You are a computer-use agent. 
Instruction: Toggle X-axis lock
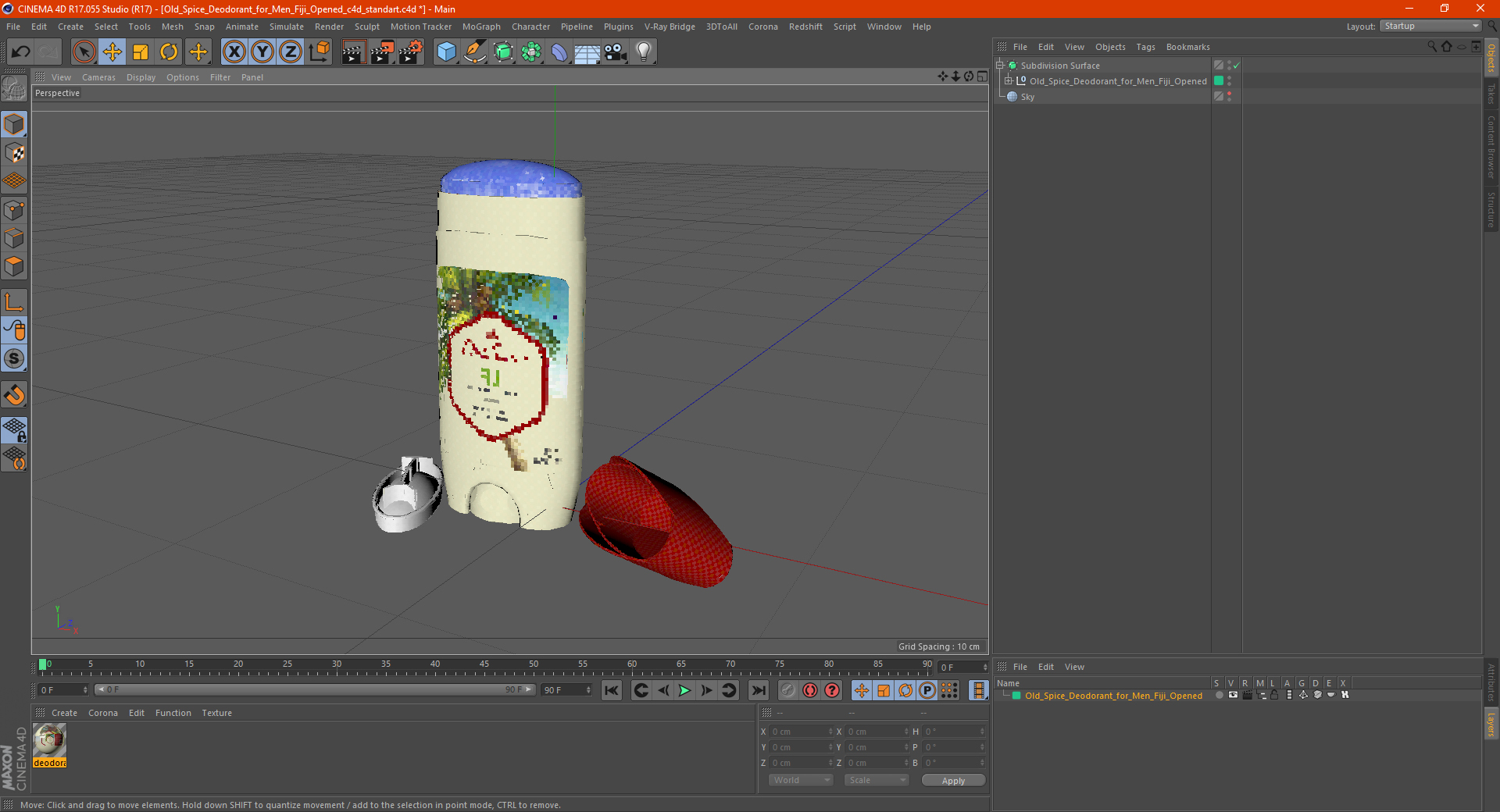tap(234, 52)
